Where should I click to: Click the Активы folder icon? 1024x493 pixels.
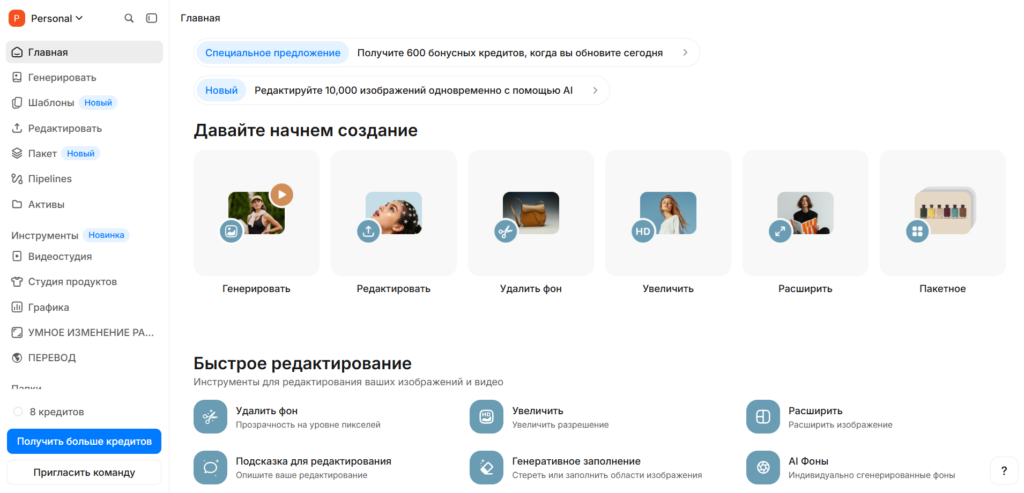pyautogui.click(x=18, y=204)
